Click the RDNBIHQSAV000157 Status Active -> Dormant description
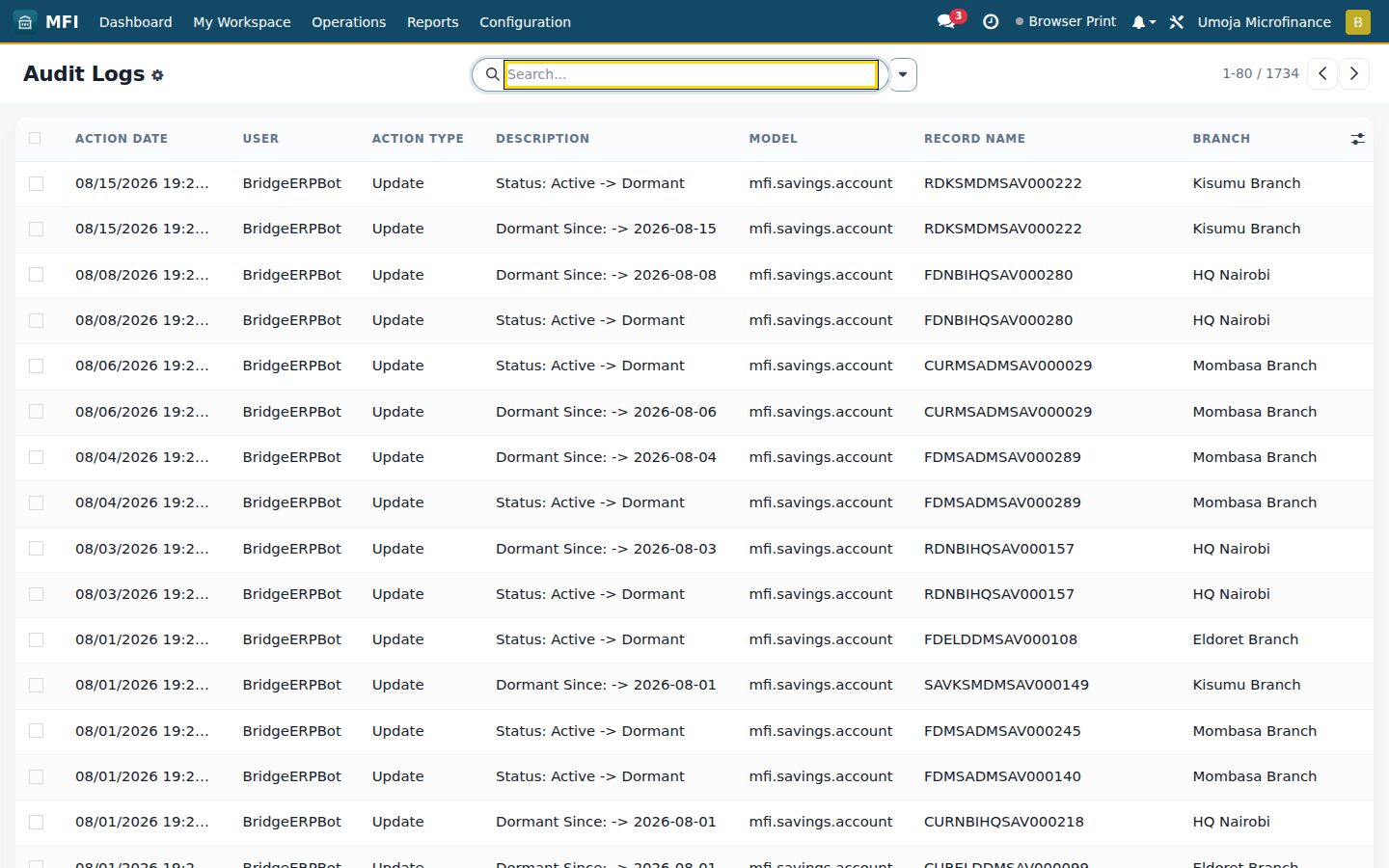 tap(590, 594)
